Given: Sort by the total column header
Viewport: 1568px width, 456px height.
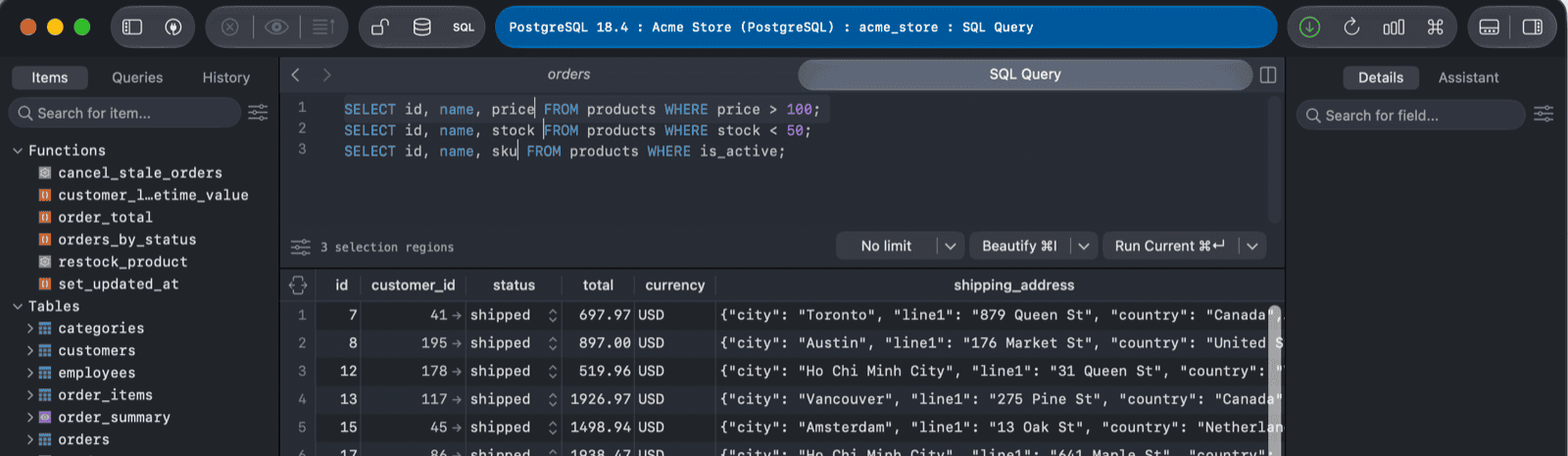Looking at the screenshot, I should click(598, 285).
